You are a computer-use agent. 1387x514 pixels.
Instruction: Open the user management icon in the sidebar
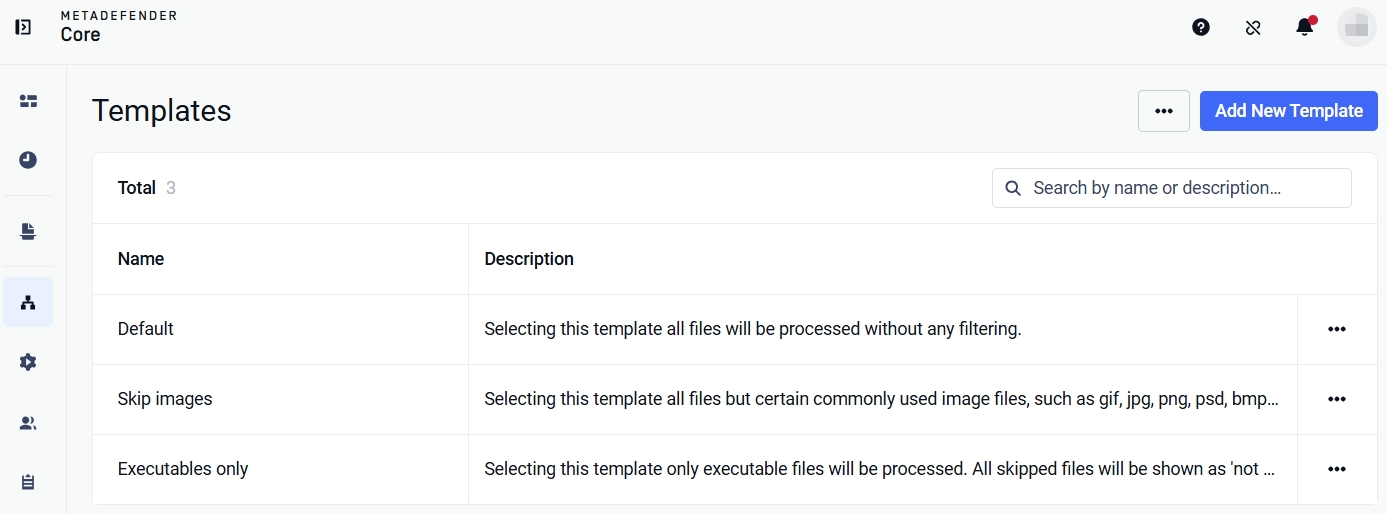pos(28,423)
